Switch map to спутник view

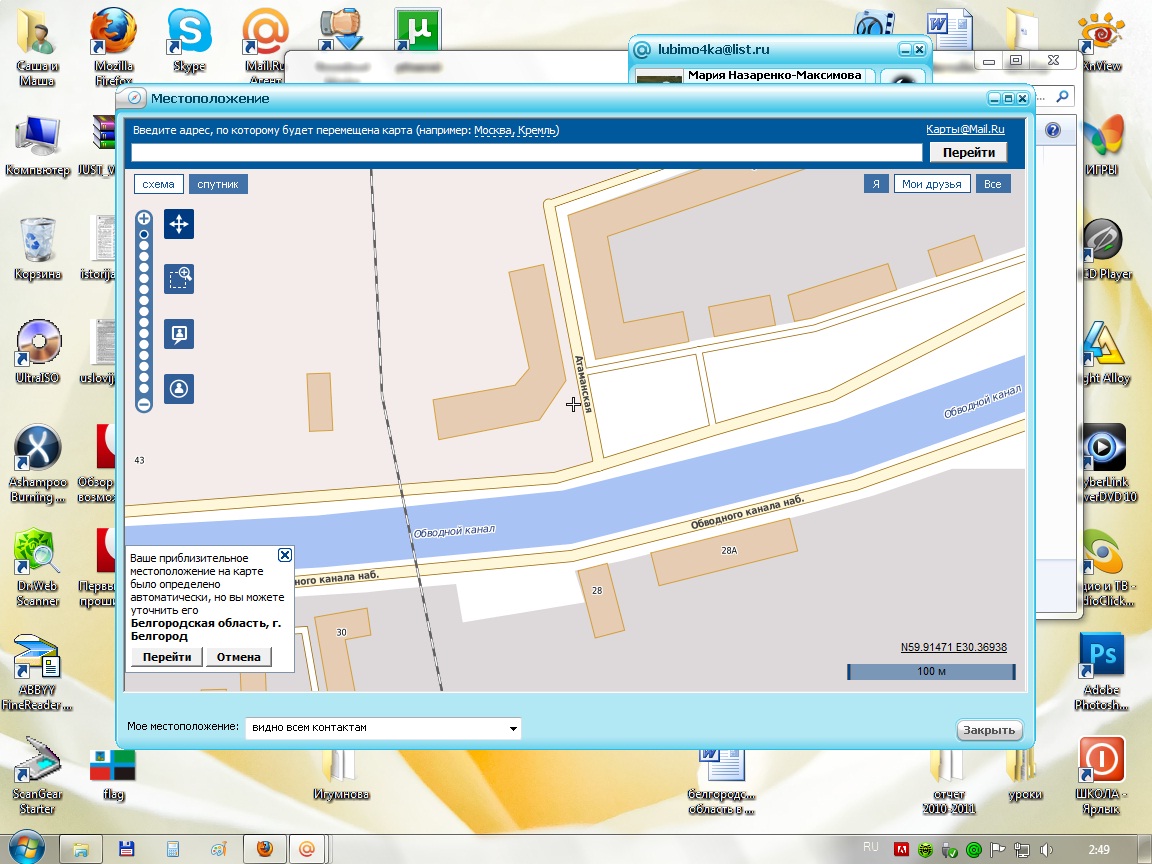217,184
